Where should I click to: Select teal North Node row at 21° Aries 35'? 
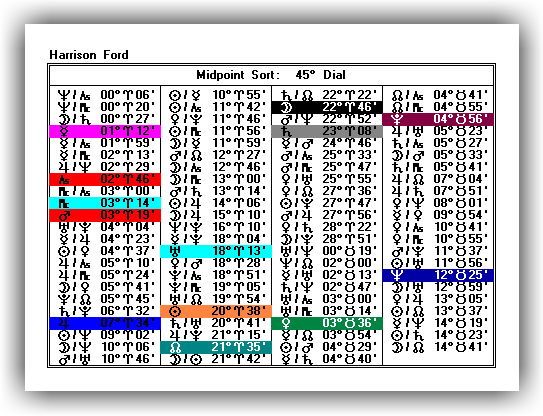coord(216,347)
